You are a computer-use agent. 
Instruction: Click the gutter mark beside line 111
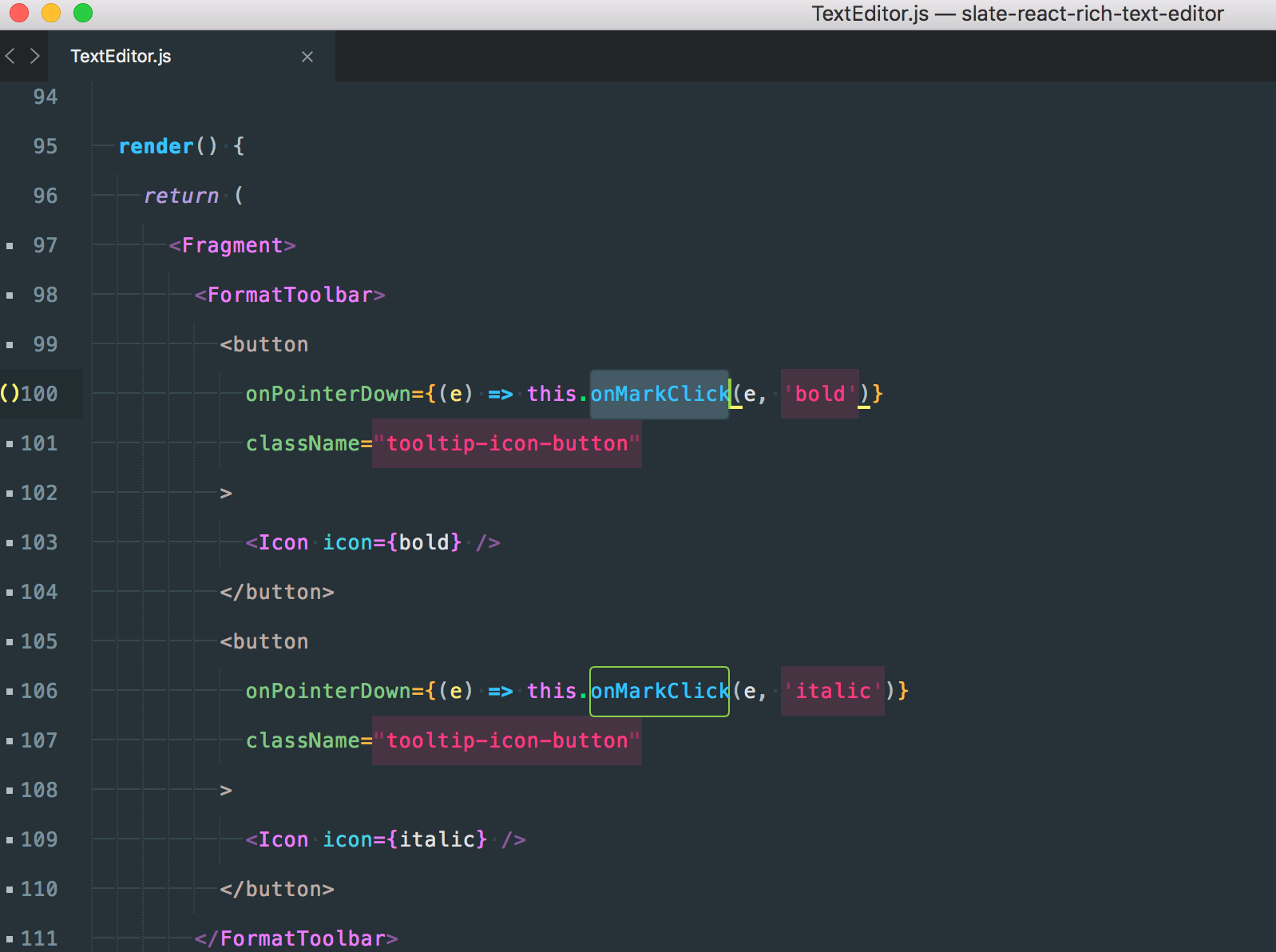[x=10, y=939]
